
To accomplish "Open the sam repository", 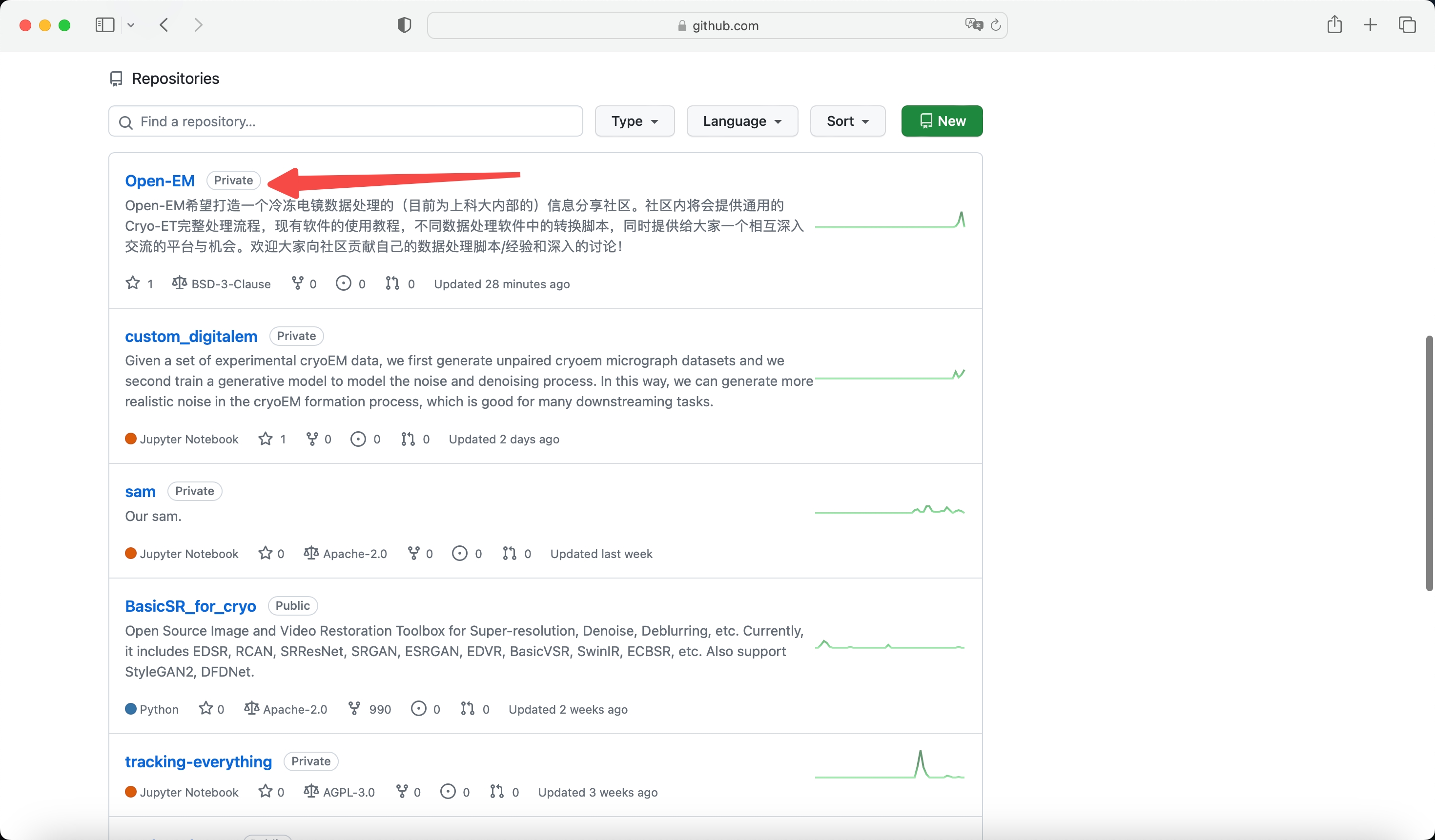I will 140,491.
